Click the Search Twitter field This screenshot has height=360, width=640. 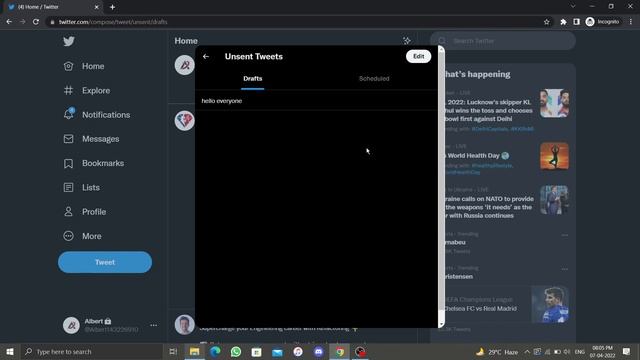pyautogui.click(x=503, y=41)
